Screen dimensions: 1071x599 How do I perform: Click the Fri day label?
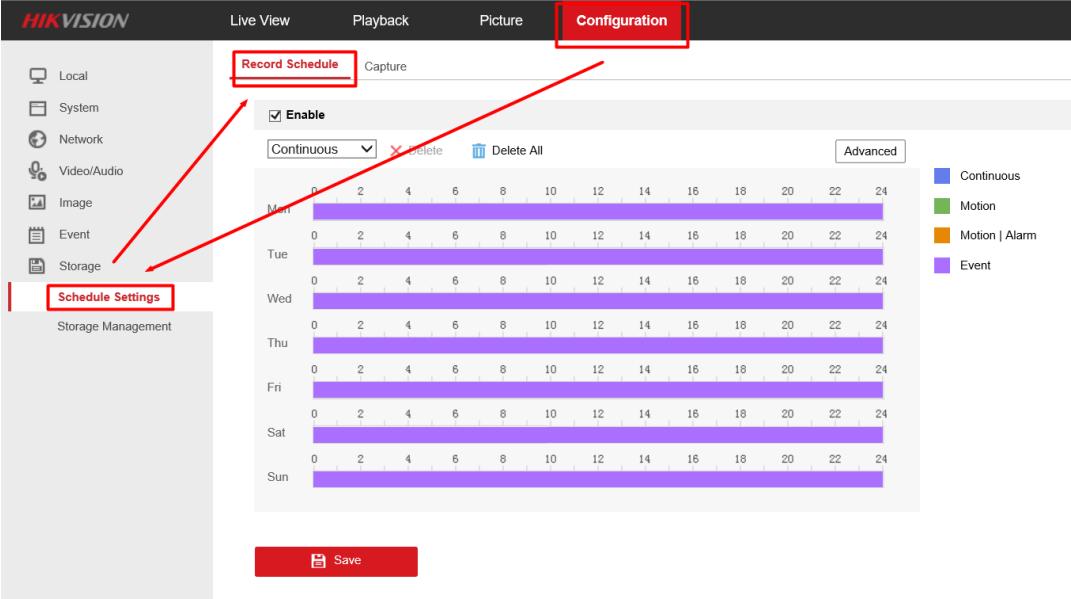pos(274,387)
